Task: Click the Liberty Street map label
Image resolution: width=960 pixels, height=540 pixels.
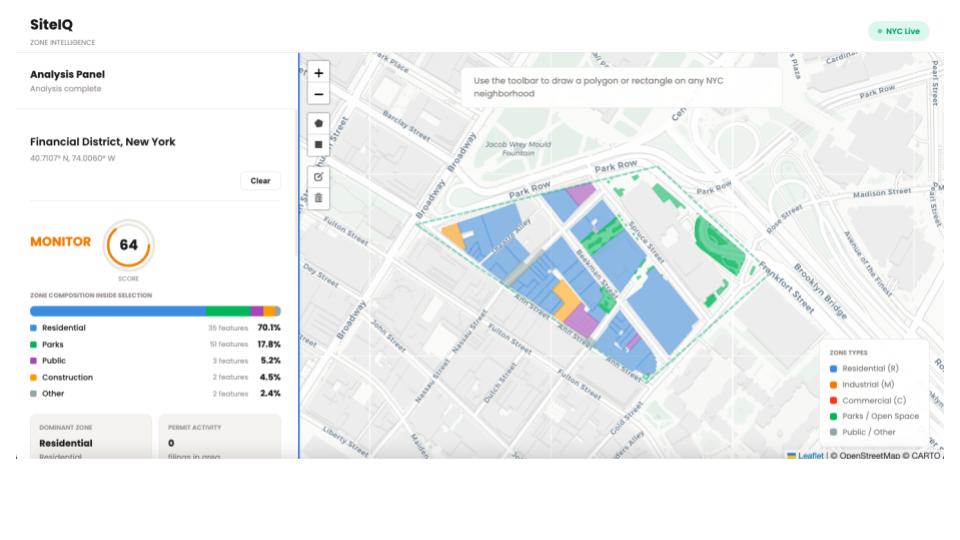Action: point(346,441)
